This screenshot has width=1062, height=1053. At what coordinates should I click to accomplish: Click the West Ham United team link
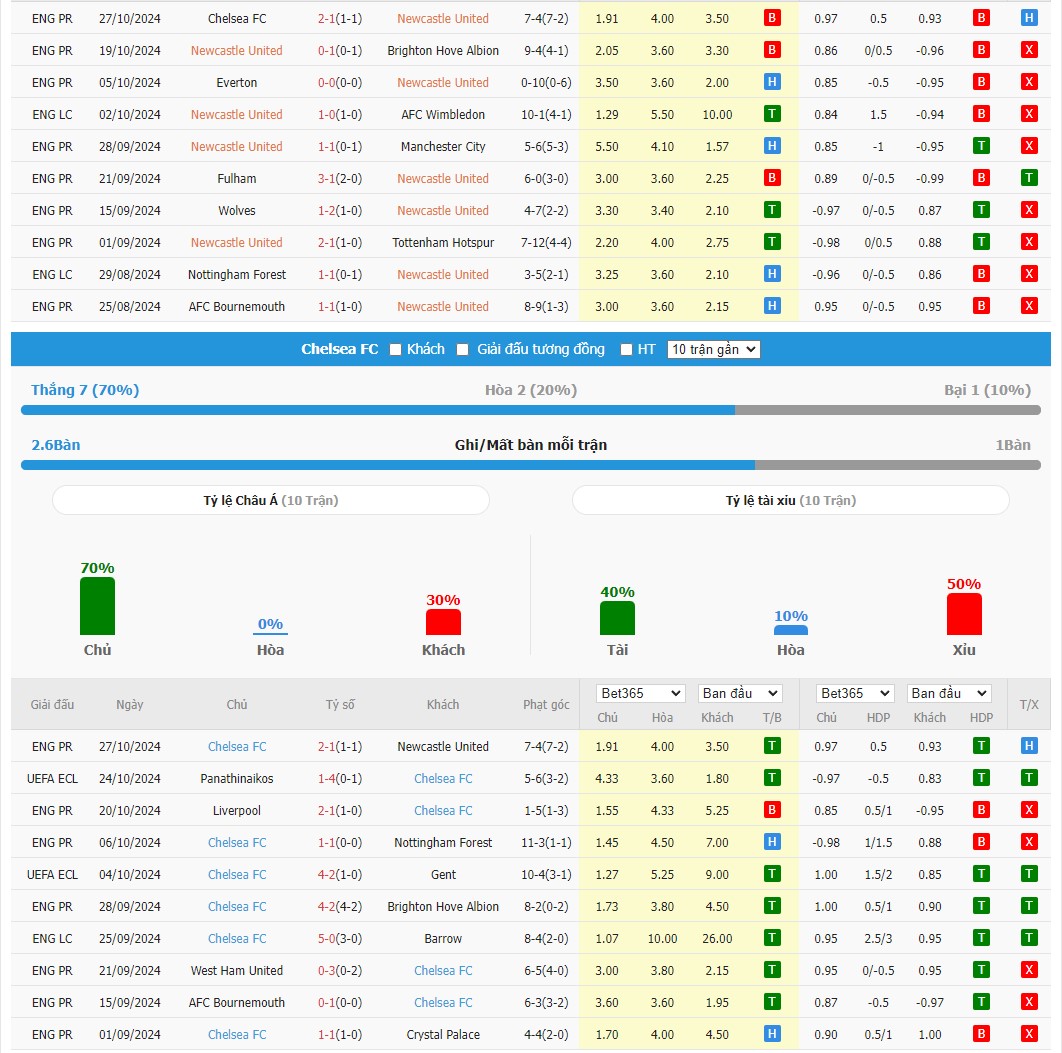point(237,970)
